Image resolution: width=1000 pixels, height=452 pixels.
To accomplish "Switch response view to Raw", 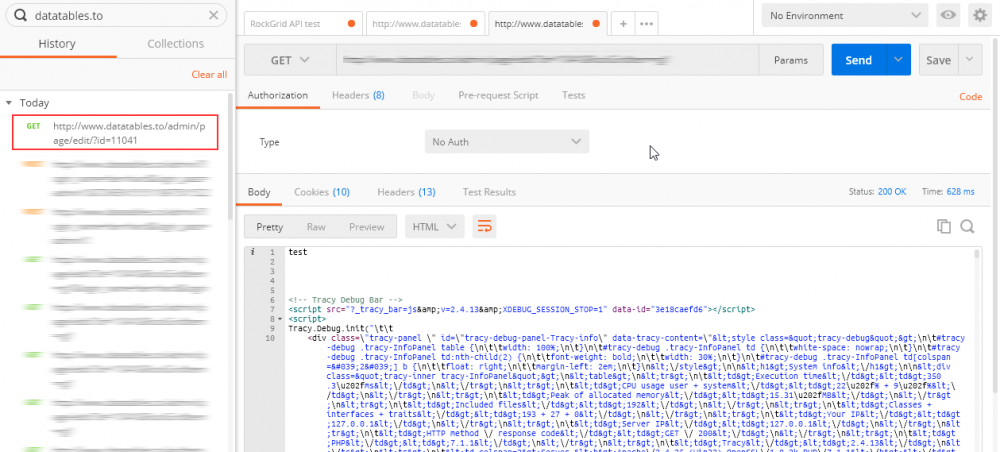I will point(316,227).
